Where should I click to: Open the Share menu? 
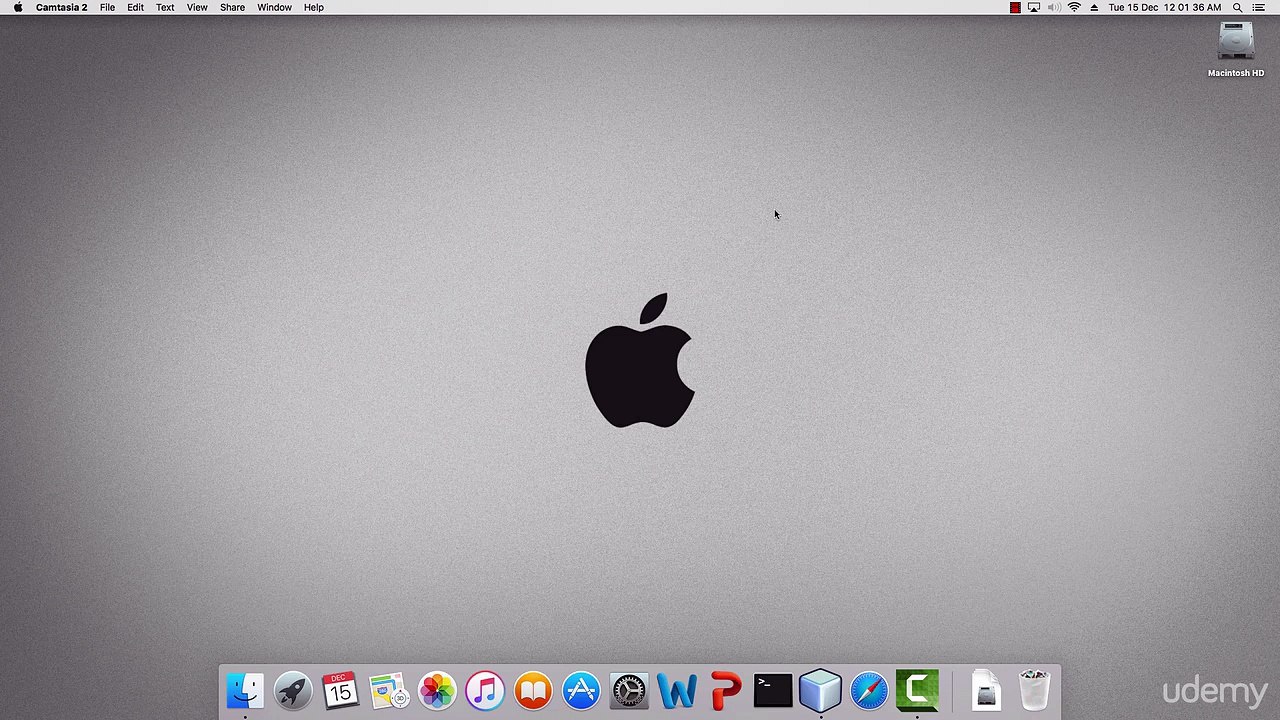(x=232, y=7)
